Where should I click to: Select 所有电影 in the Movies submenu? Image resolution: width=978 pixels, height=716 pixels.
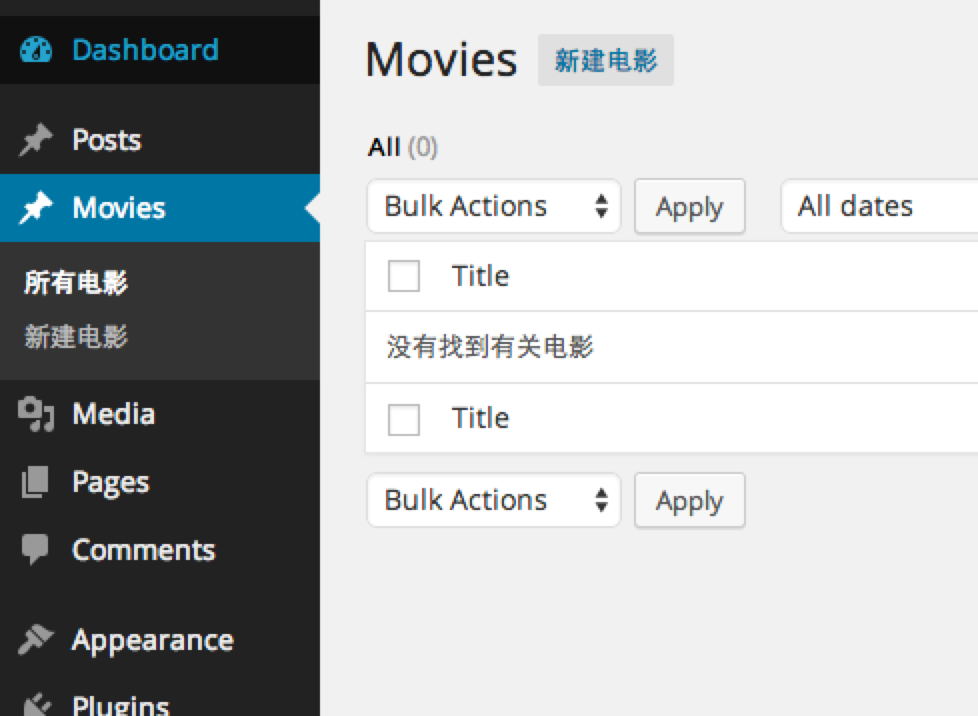point(76,283)
